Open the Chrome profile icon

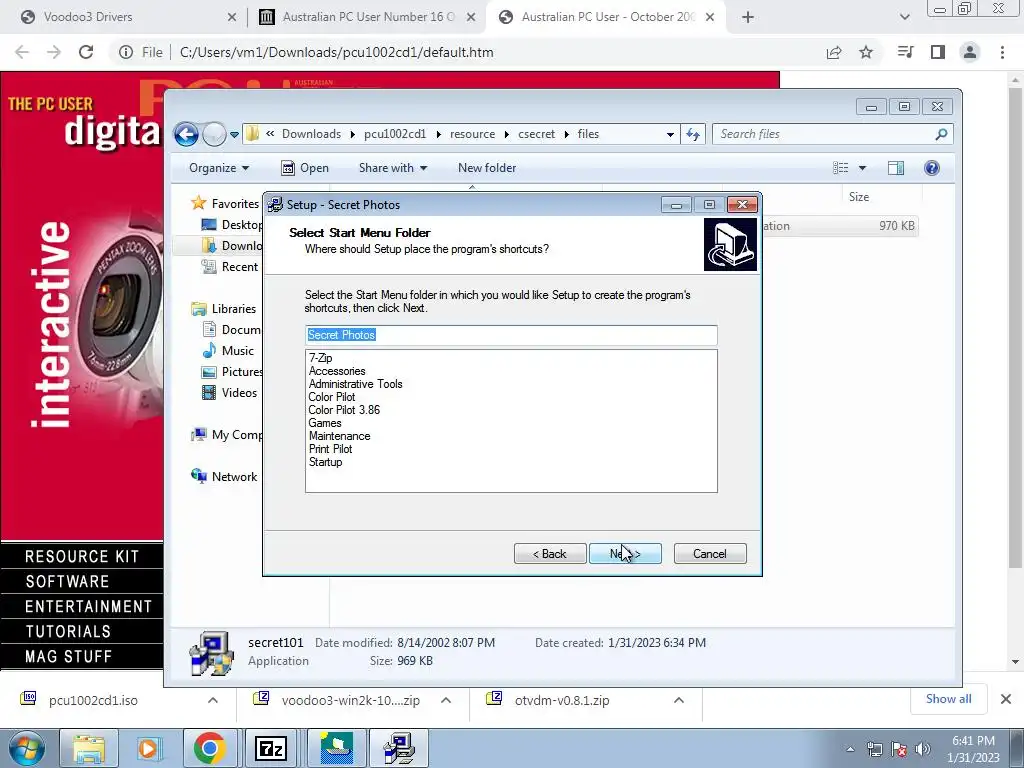970,52
